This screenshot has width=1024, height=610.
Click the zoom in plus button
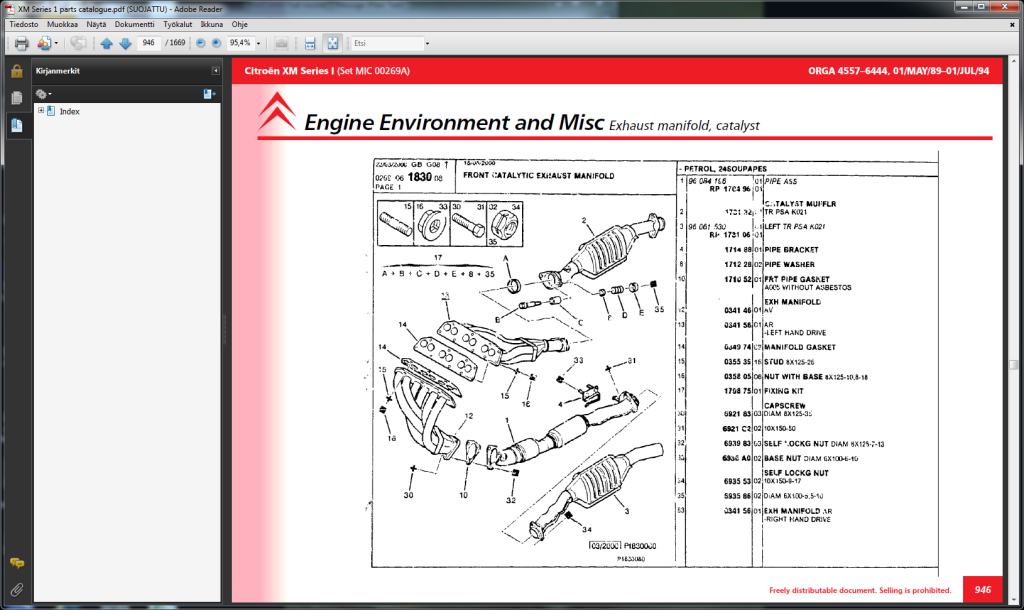216,44
